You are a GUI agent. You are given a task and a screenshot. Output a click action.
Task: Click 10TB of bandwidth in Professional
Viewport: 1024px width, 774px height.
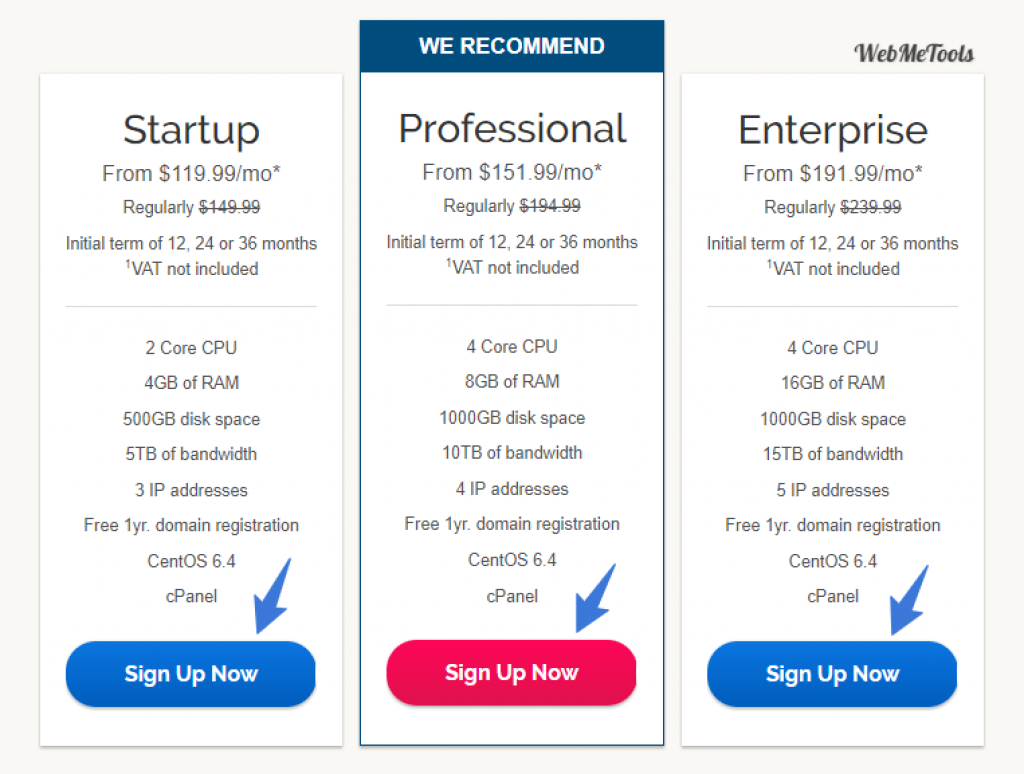pyautogui.click(x=512, y=453)
